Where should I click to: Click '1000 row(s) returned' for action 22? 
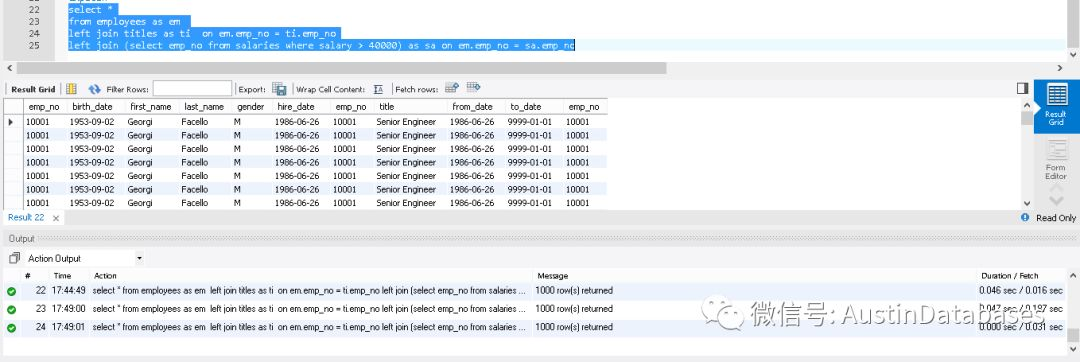tap(574, 290)
